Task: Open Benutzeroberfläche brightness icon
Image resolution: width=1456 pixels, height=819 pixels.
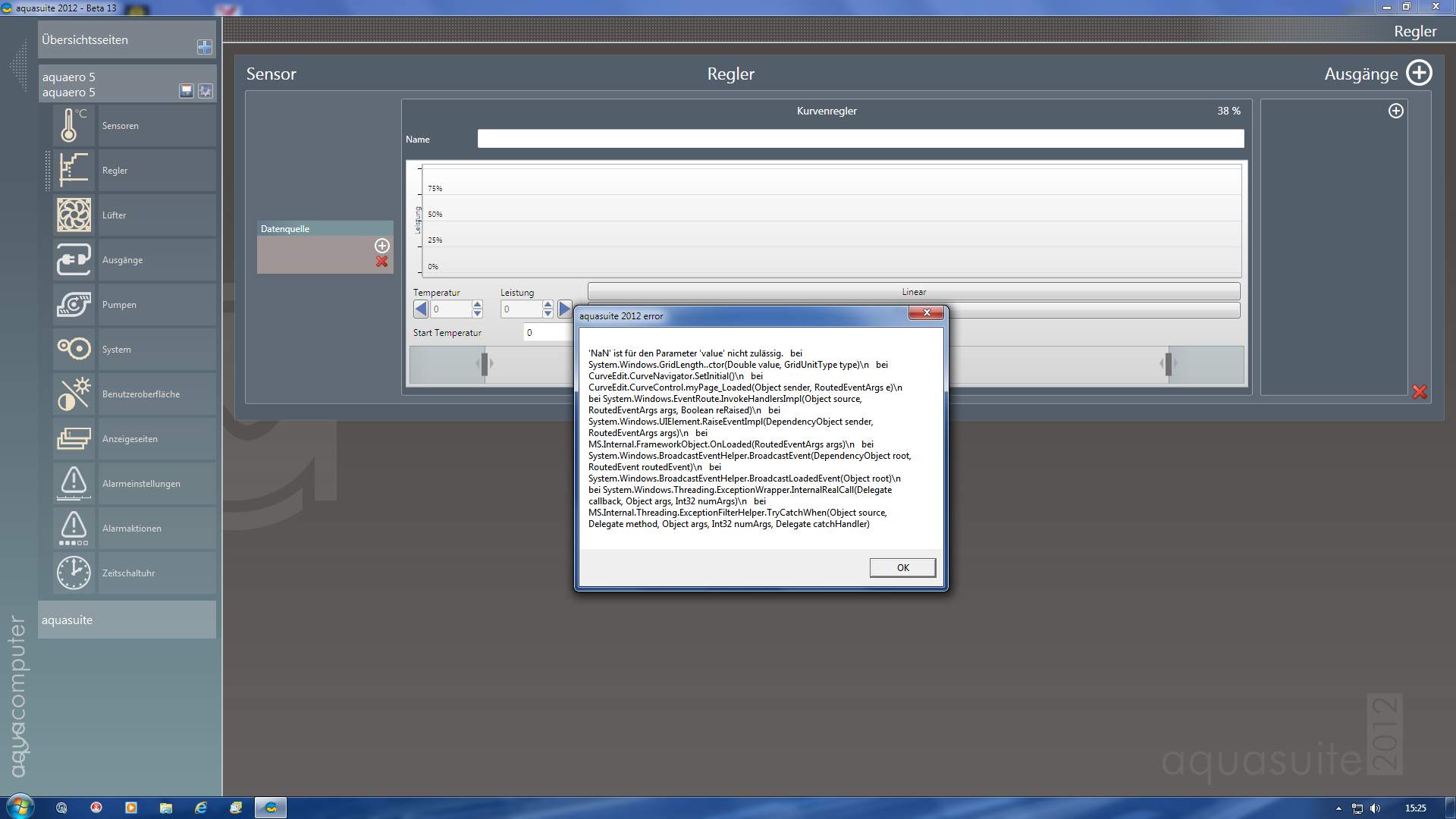Action: [74, 394]
